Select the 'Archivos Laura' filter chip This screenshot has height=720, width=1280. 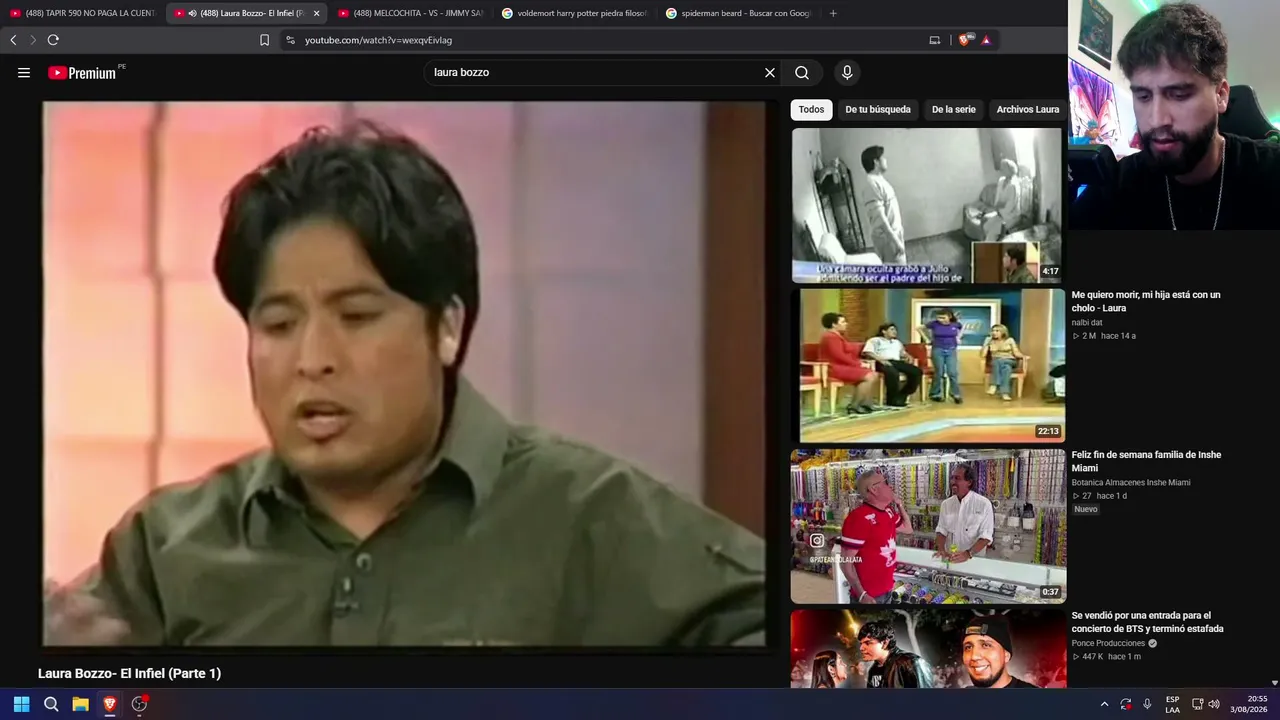pyautogui.click(x=1028, y=109)
